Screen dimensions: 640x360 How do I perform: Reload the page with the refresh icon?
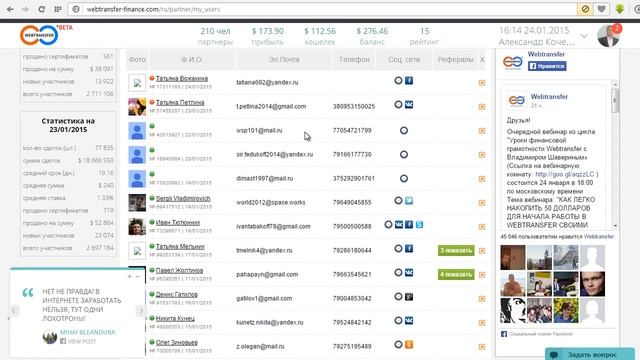pos(41,9)
